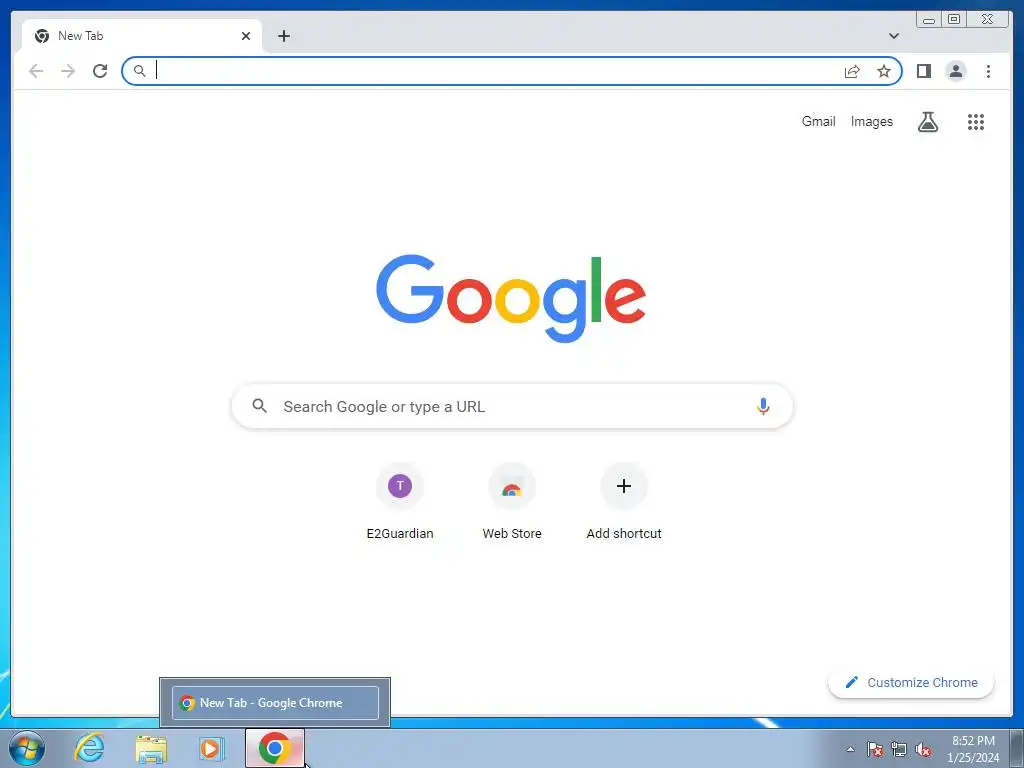
Task: Open Action Center flag icon
Action: coord(874,749)
